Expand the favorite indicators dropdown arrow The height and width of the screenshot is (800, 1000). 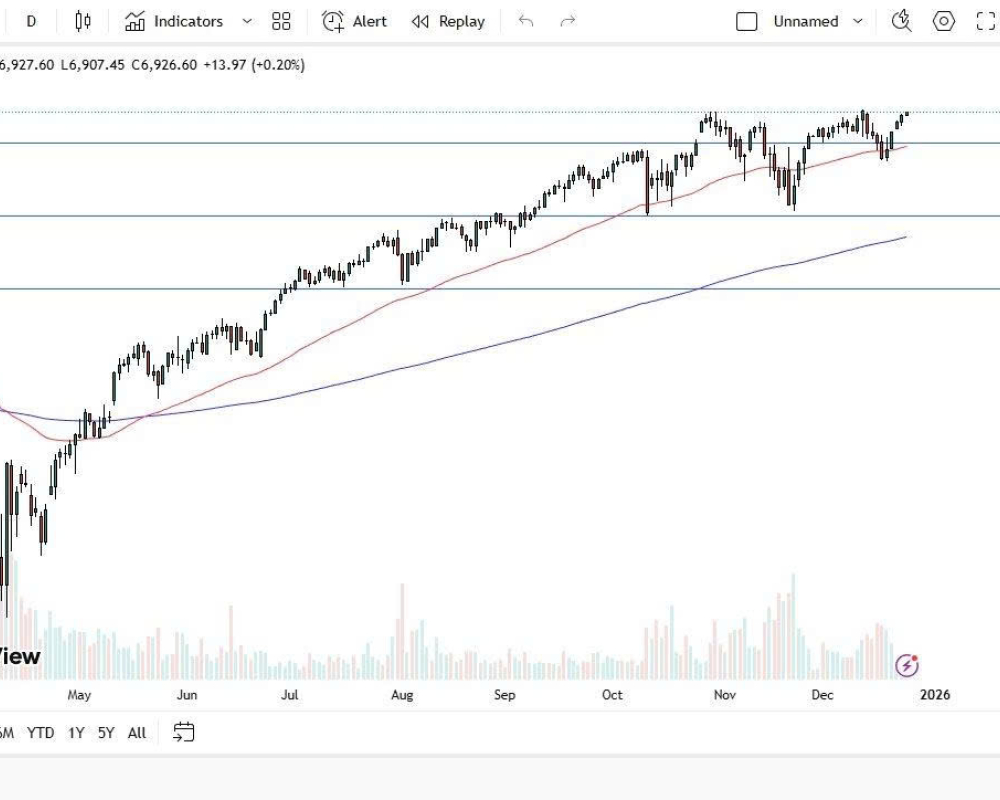[248, 21]
